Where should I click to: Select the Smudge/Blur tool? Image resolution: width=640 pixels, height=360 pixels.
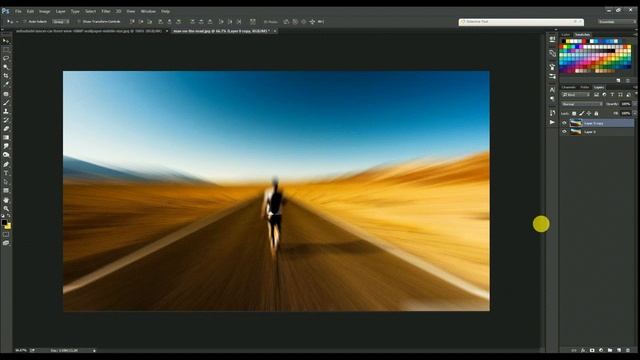[6, 146]
